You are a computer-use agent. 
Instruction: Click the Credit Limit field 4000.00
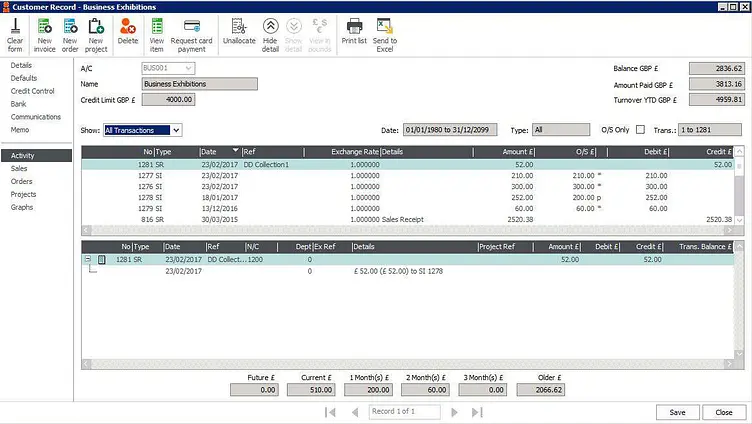168,100
